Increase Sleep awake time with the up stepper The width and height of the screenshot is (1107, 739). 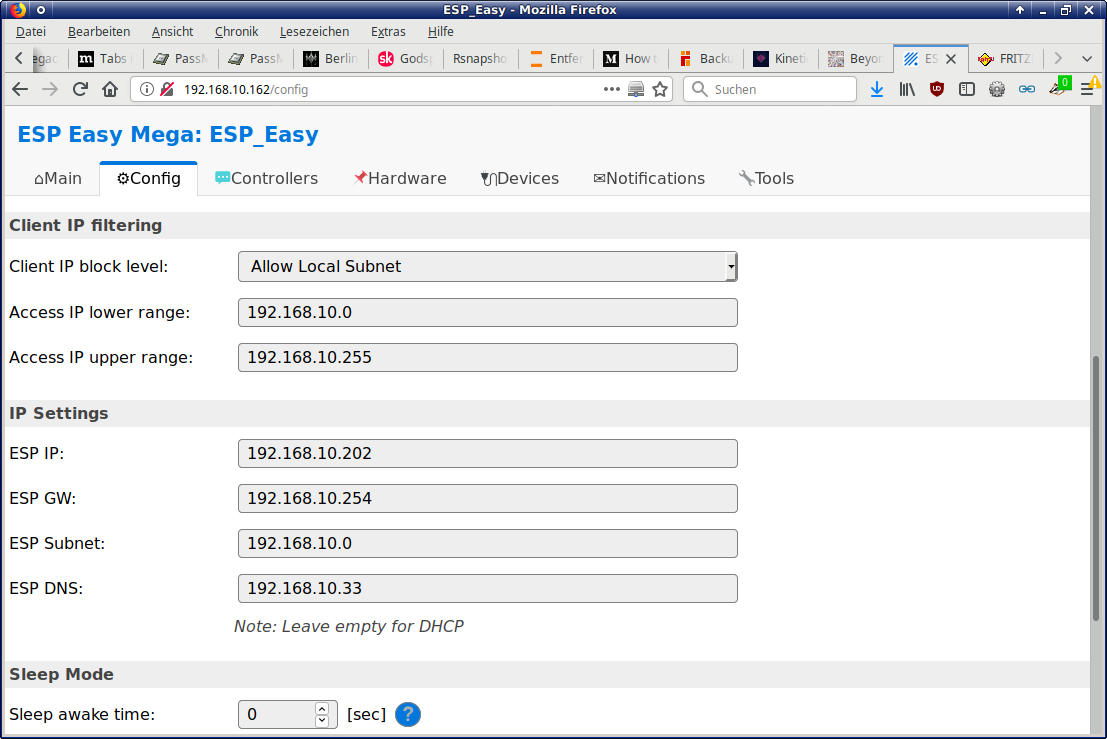[x=321, y=708]
